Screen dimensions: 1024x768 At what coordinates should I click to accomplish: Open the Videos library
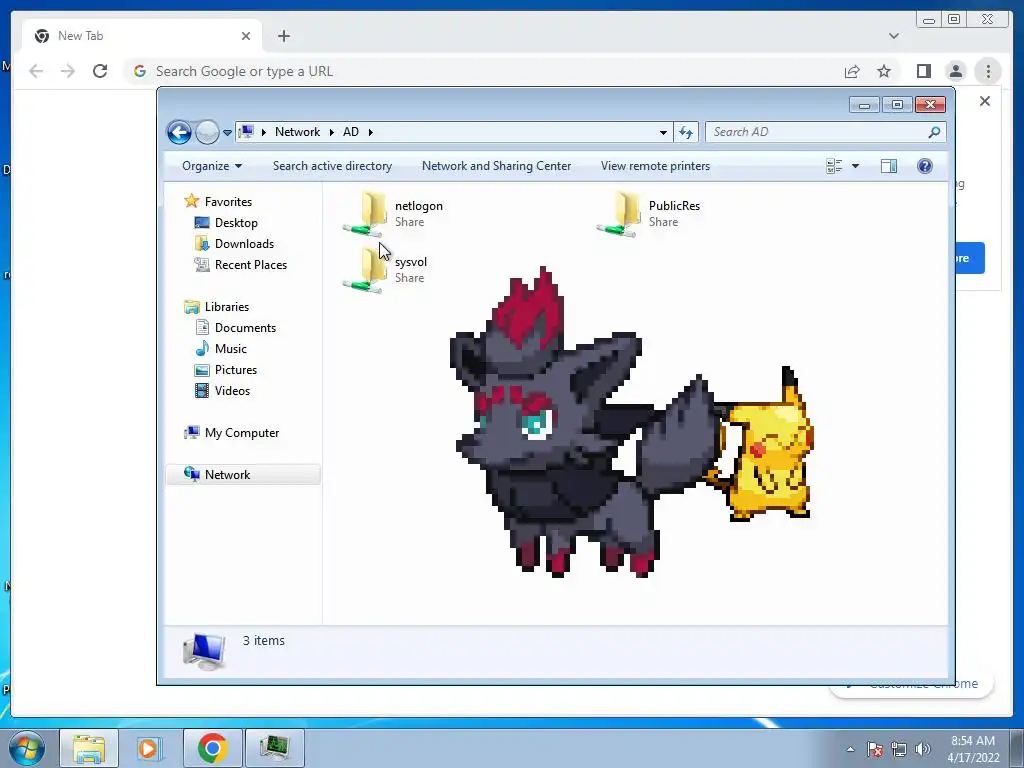pyautogui.click(x=223, y=391)
